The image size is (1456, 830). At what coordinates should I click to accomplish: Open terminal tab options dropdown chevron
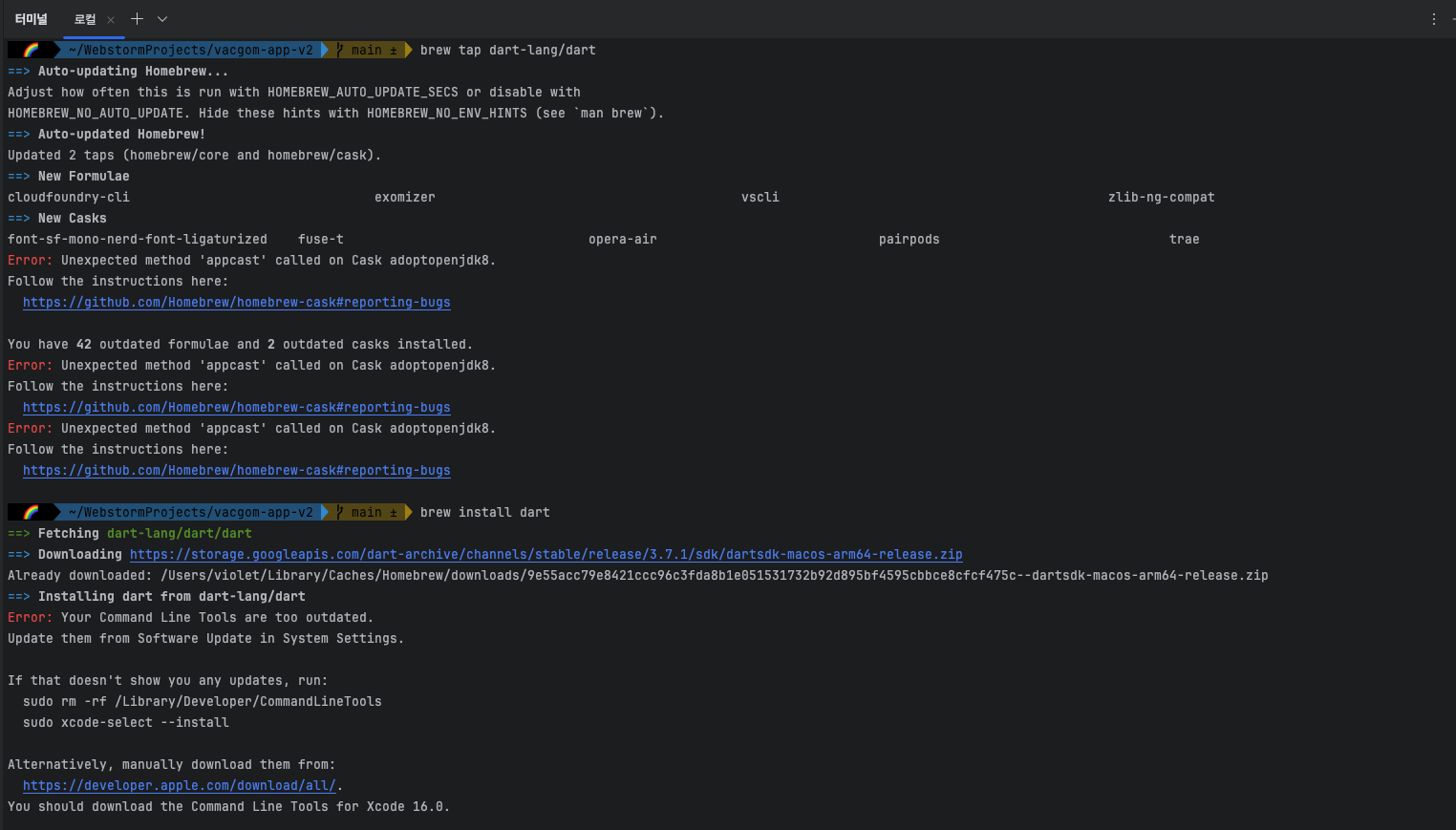tap(162, 19)
